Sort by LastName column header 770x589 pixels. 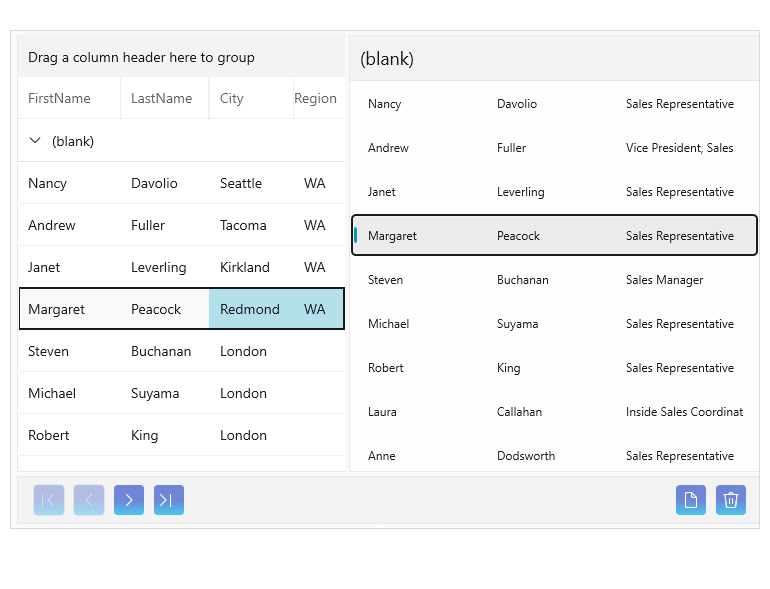click(165, 98)
